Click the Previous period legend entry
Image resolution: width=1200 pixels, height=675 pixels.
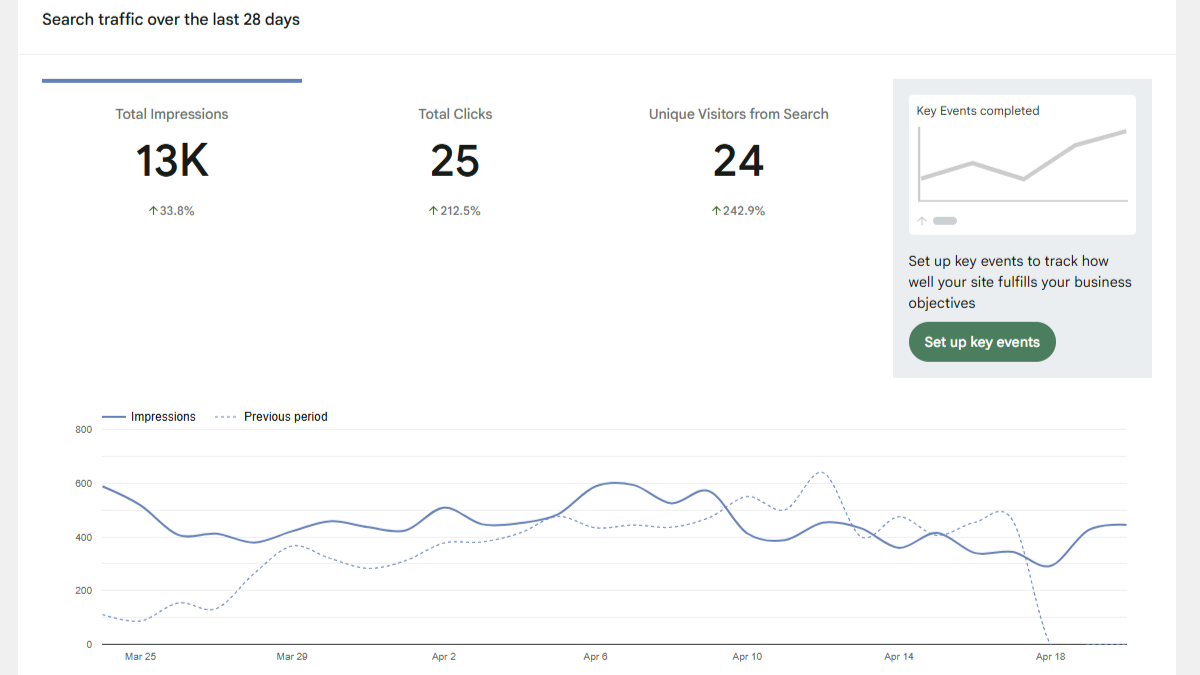pos(272,417)
